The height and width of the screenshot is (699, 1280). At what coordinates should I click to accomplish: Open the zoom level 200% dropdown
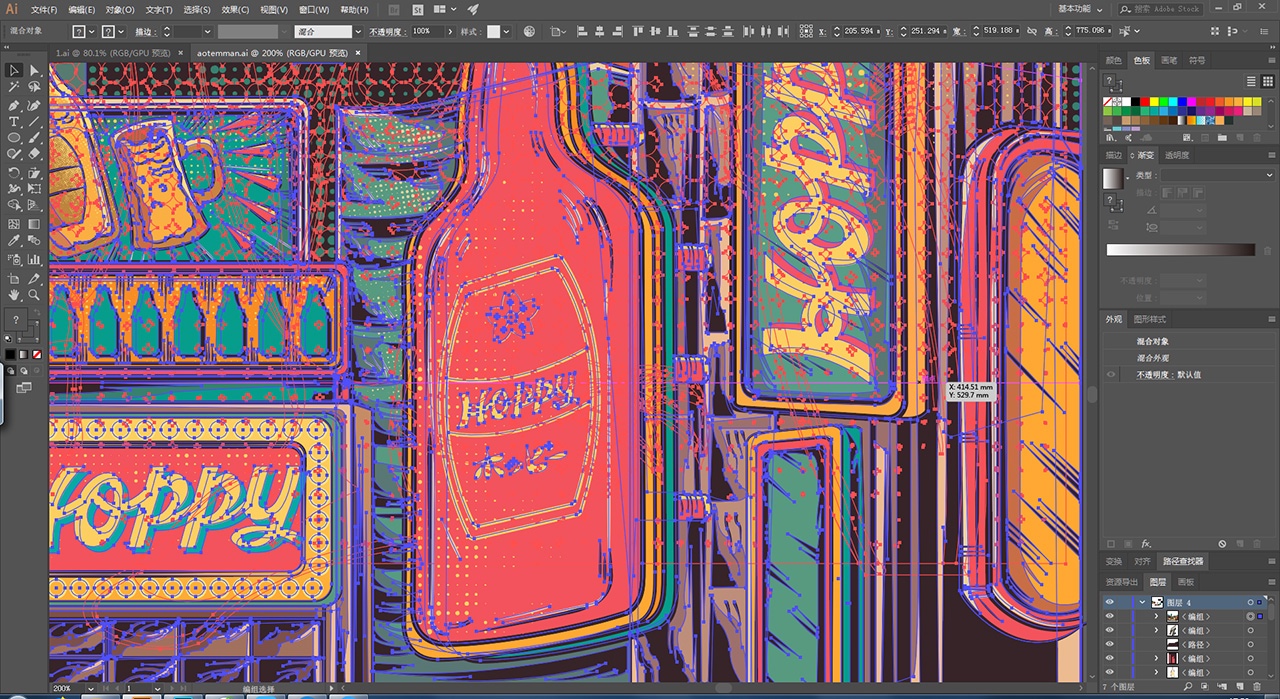(90, 689)
